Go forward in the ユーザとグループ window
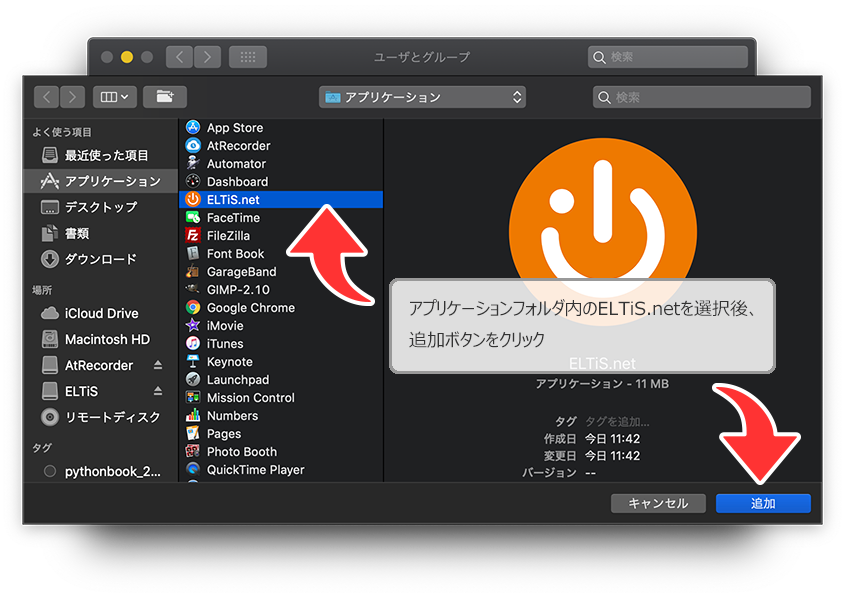Viewport: 845px width, 598px height. point(207,57)
